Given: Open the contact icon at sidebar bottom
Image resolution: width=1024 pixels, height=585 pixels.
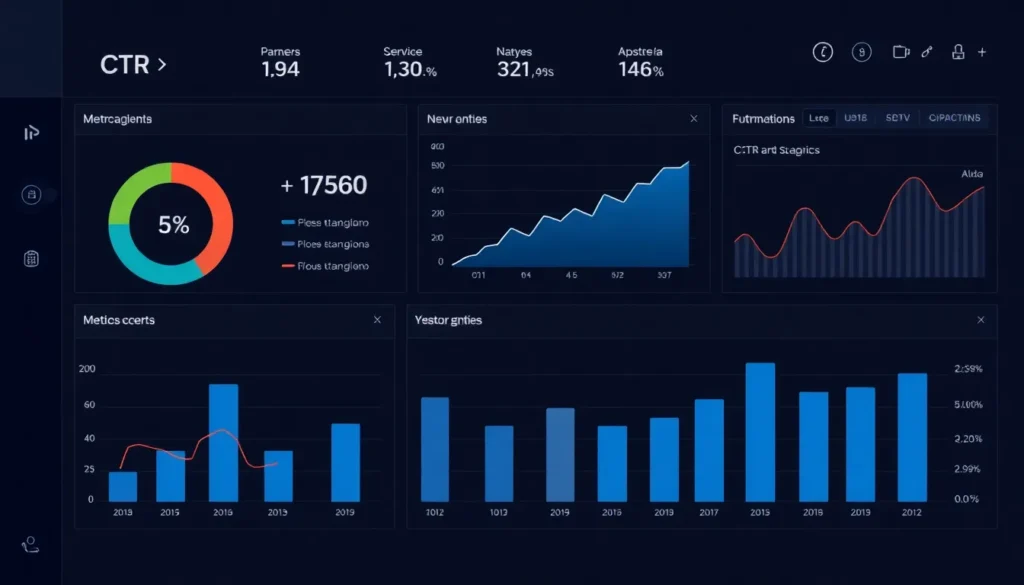Looking at the screenshot, I should 31,545.
